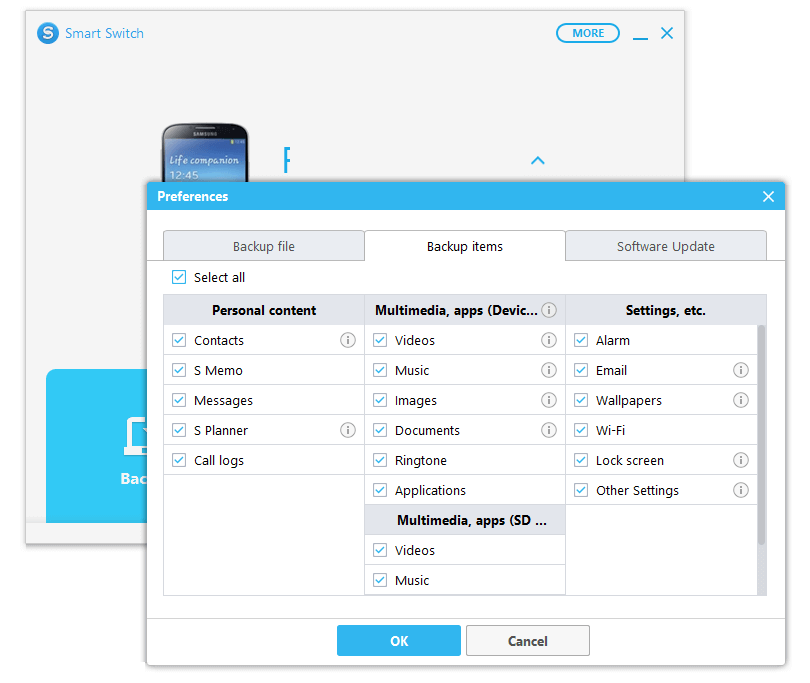Image resolution: width=810 pixels, height=683 pixels.
Task: Uncheck the Applications checkbox
Action: point(380,490)
